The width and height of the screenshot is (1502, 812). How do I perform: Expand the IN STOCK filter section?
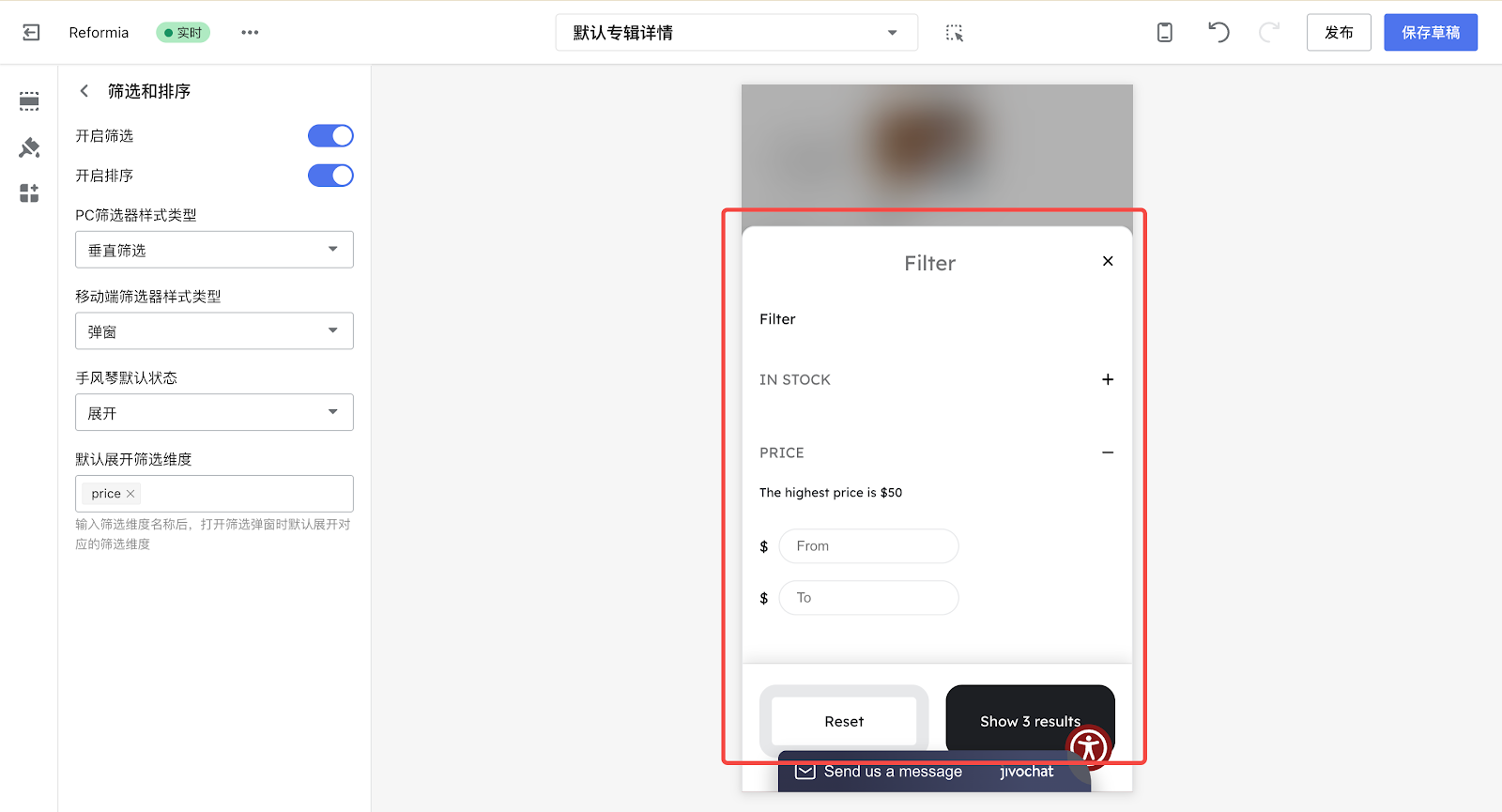click(1108, 379)
